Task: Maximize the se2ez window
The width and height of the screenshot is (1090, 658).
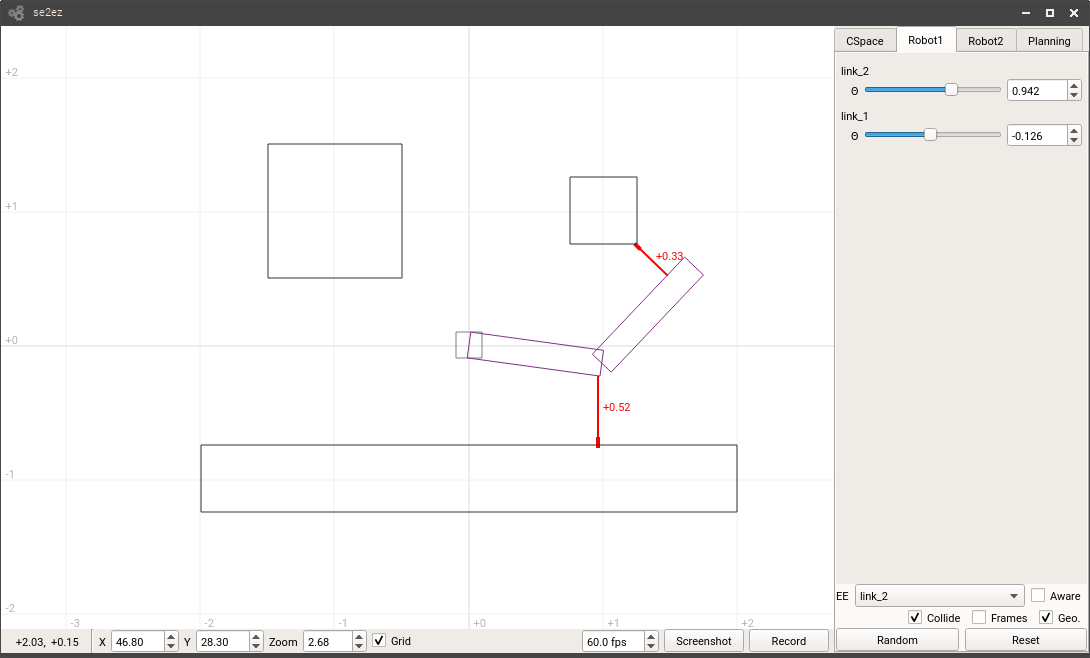Action: click(x=1049, y=13)
